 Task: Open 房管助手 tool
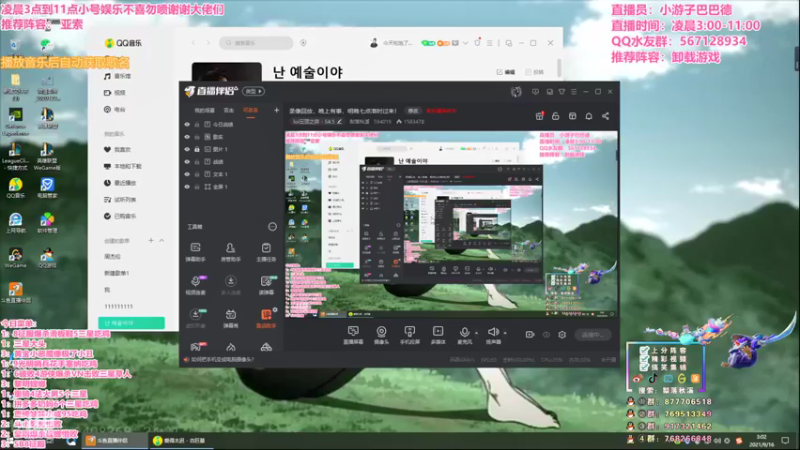(x=230, y=252)
